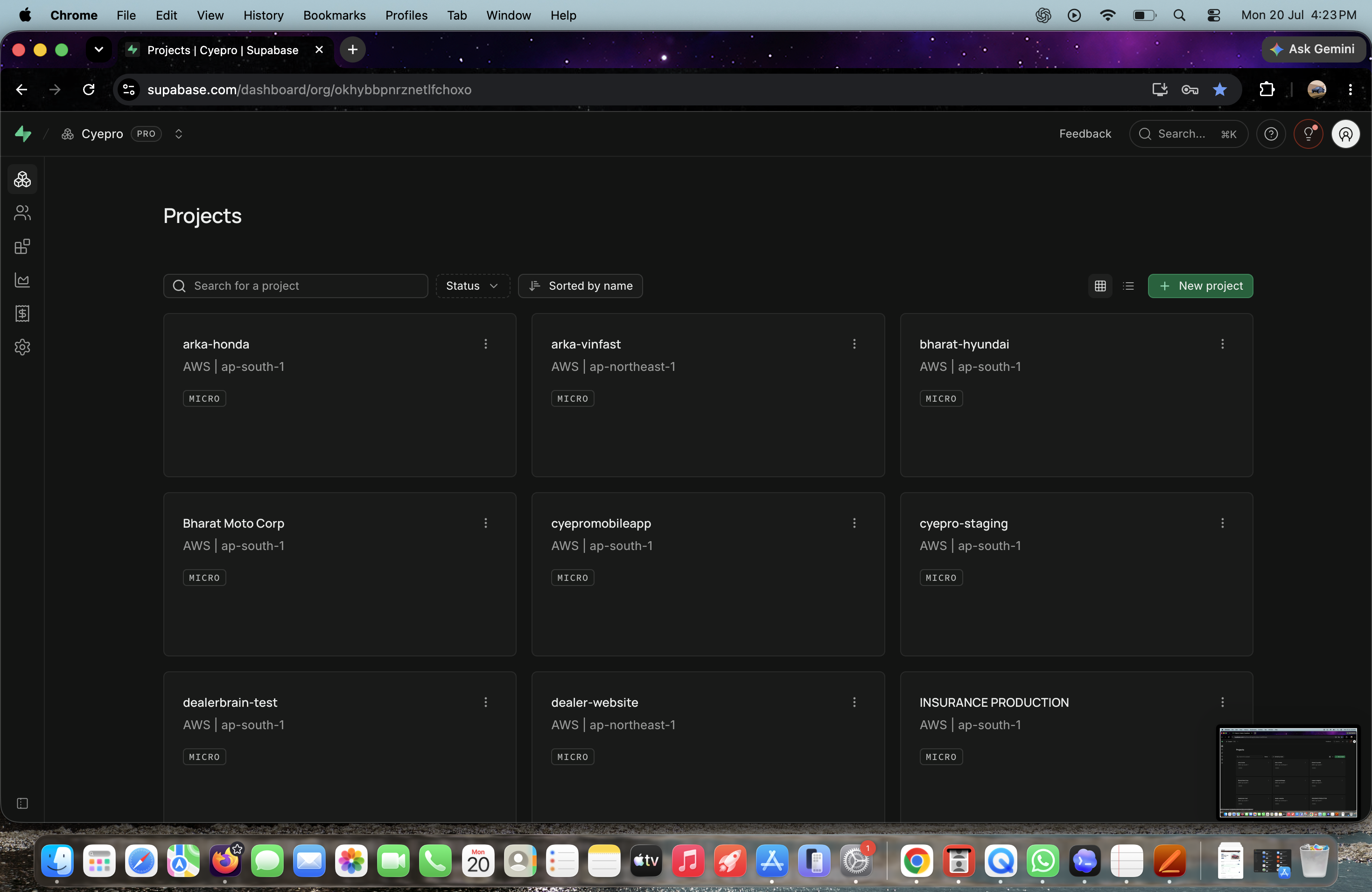
Task: Open Team members icon in sidebar
Action: pyautogui.click(x=22, y=213)
